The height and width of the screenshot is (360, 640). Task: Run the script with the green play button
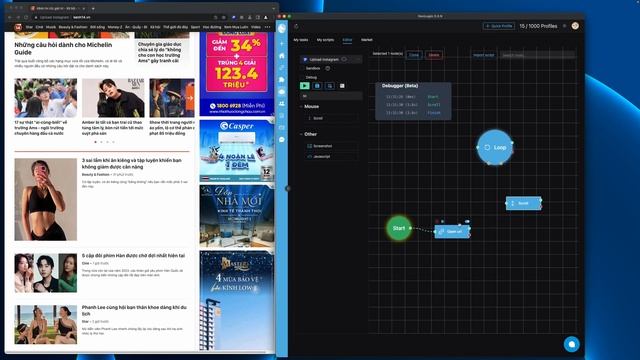304,86
